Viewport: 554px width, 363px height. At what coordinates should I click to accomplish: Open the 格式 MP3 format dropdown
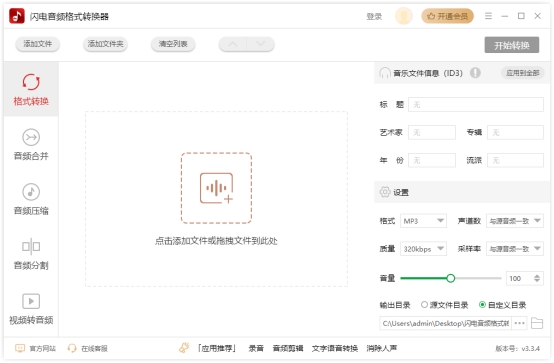point(423,221)
